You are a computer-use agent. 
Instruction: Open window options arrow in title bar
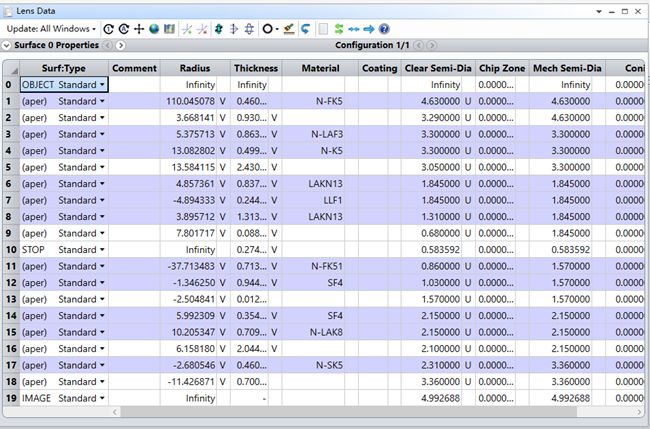click(x=599, y=9)
